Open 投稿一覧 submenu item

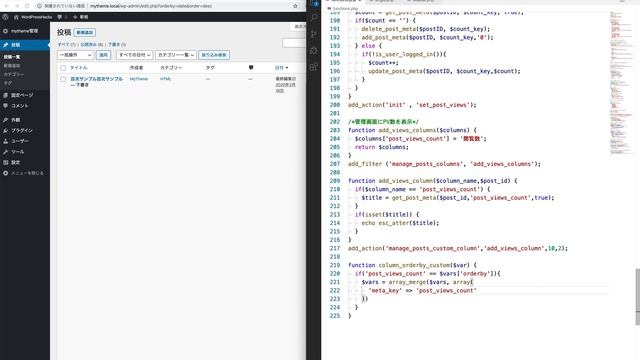pyautogui.click(x=12, y=57)
